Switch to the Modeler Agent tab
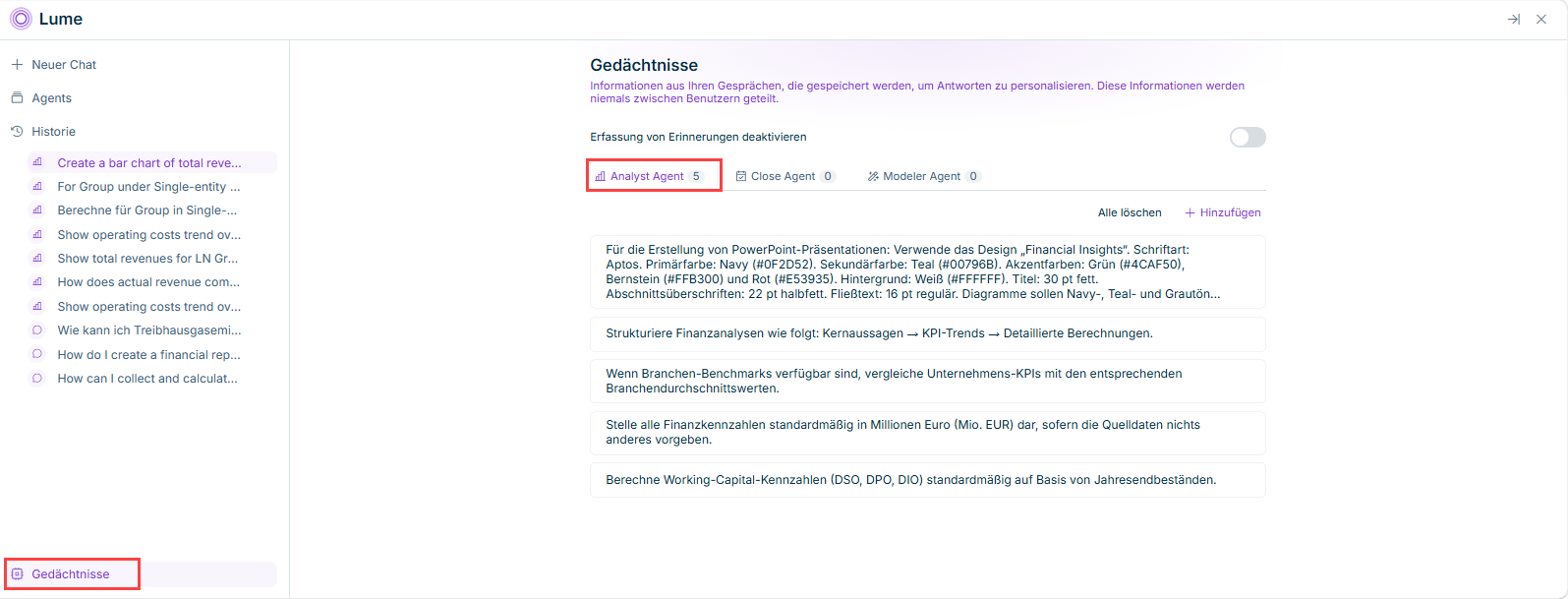Viewport: 1568px width, 599px height. click(923, 176)
